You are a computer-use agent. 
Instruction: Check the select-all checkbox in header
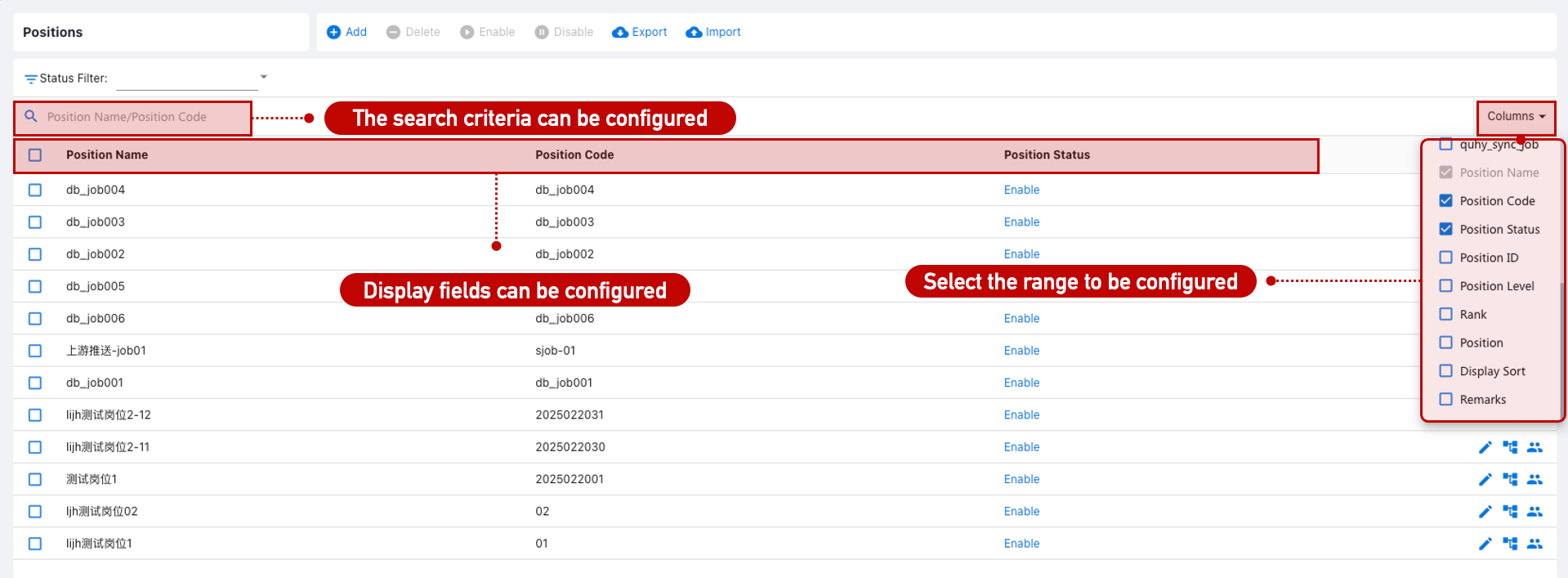tap(35, 155)
